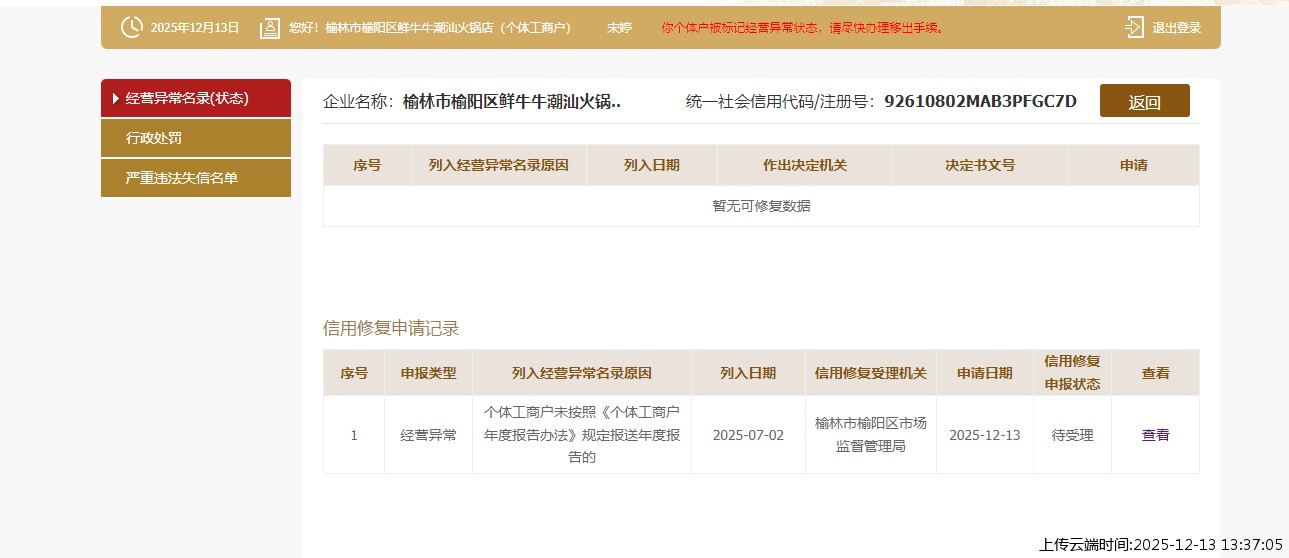Viewport: 1289px width, 558px height.
Task: Click the arrow marker beside 经营异常名录(状态)
Action: (x=116, y=99)
